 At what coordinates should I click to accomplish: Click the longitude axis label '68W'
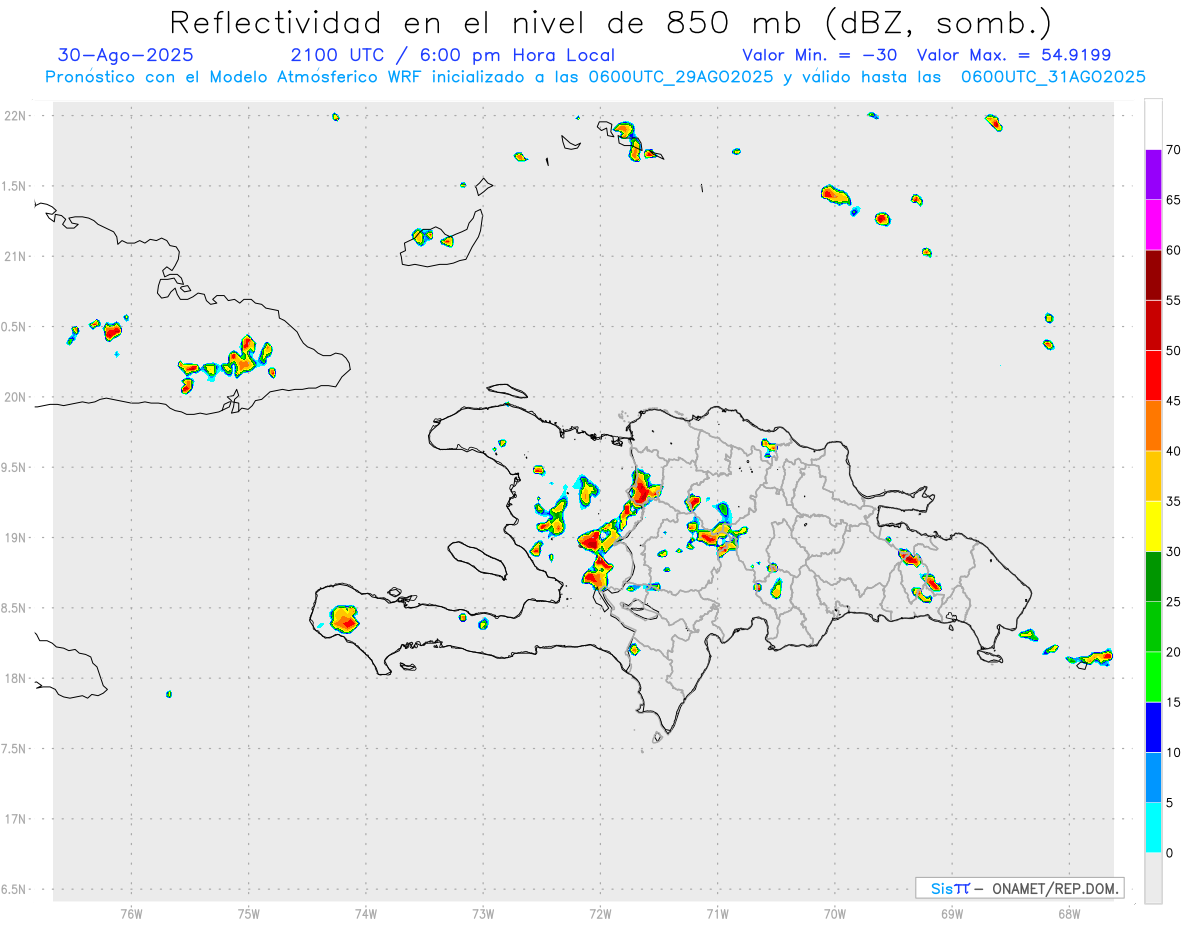(1069, 914)
